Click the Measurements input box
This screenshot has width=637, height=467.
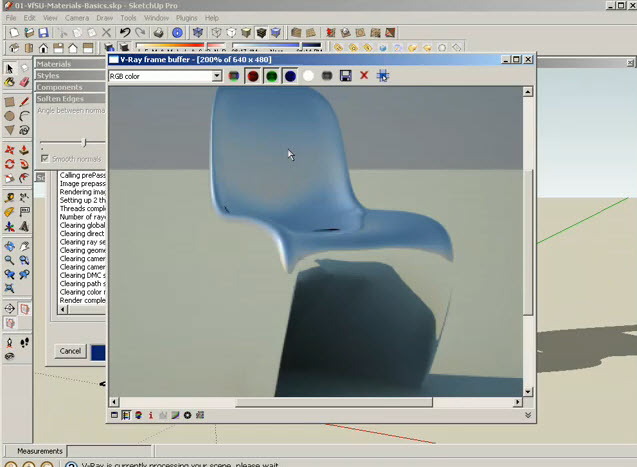pyautogui.click(x=110, y=451)
